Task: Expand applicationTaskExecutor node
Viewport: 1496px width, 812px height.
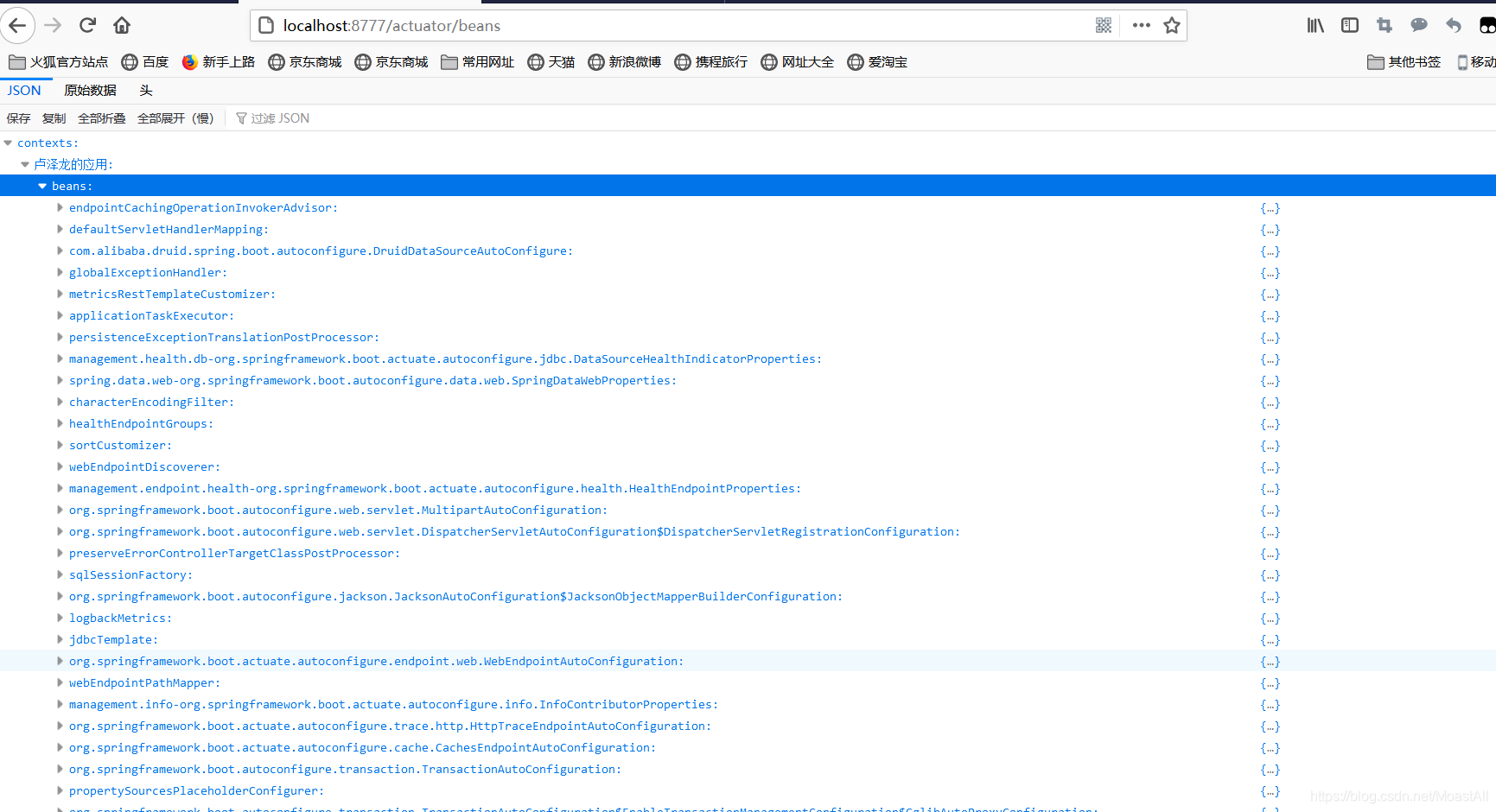Action: pos(60,315)
